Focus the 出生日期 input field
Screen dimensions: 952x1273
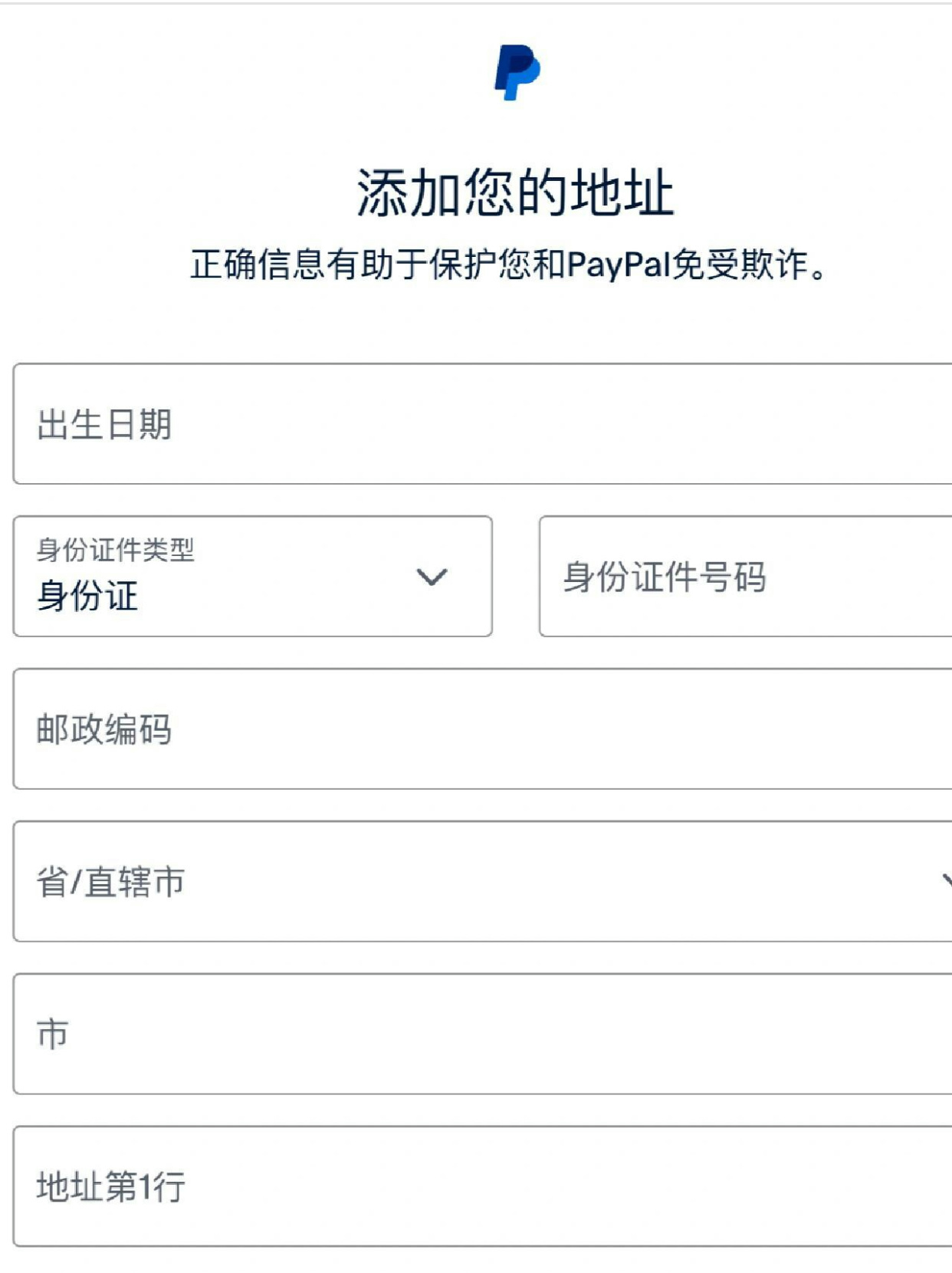pos(483,424)
